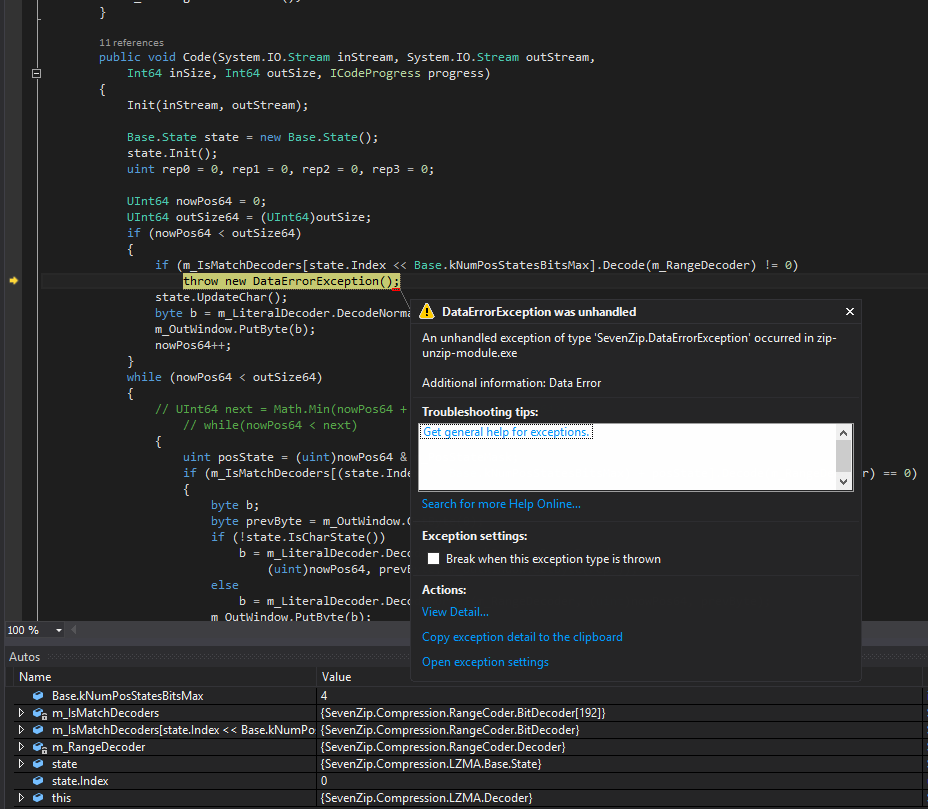Click the field icon beside Base.kNumPosStatesBitsMax

click(x=39, y=695)
